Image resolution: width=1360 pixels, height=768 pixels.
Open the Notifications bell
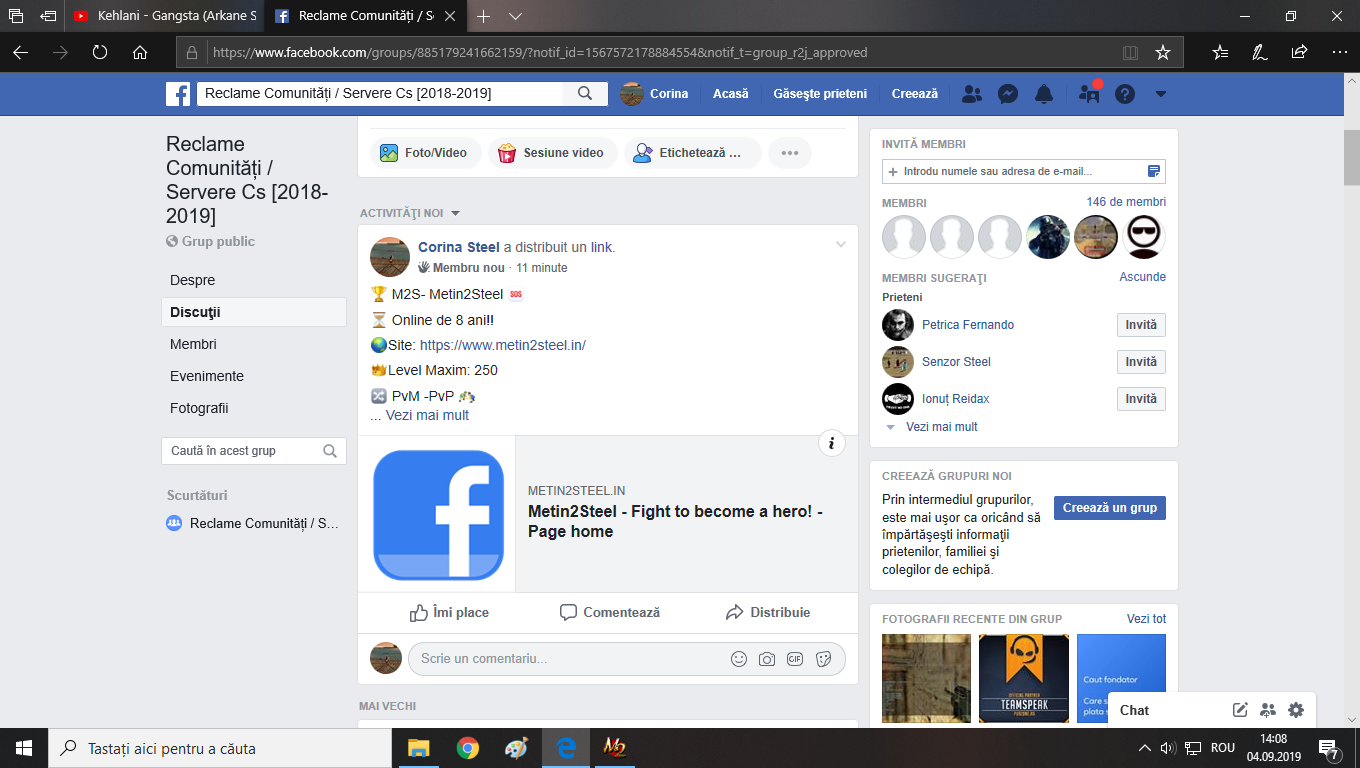coord(1044,94)
